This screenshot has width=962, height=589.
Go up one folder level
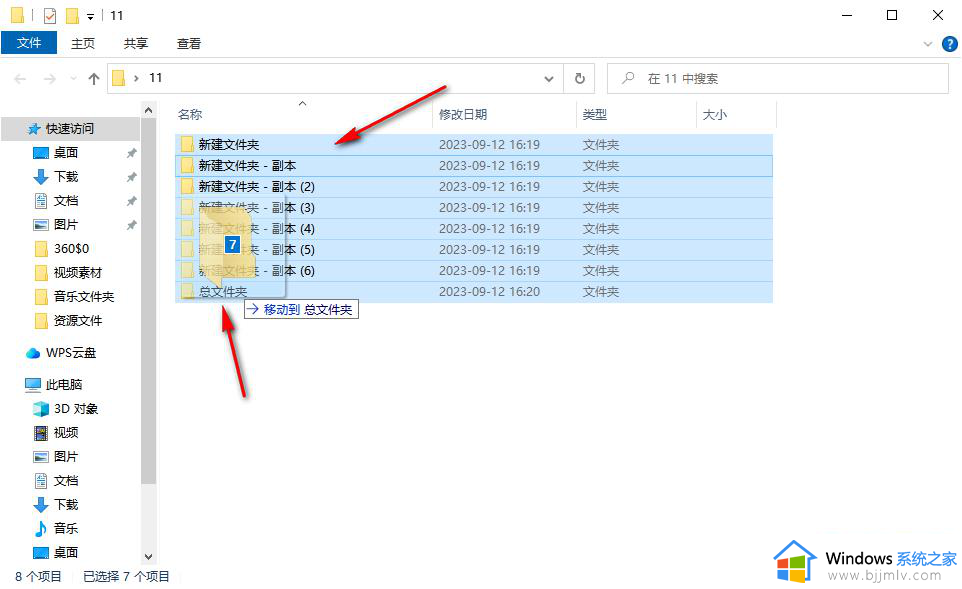tap(94, 79)
